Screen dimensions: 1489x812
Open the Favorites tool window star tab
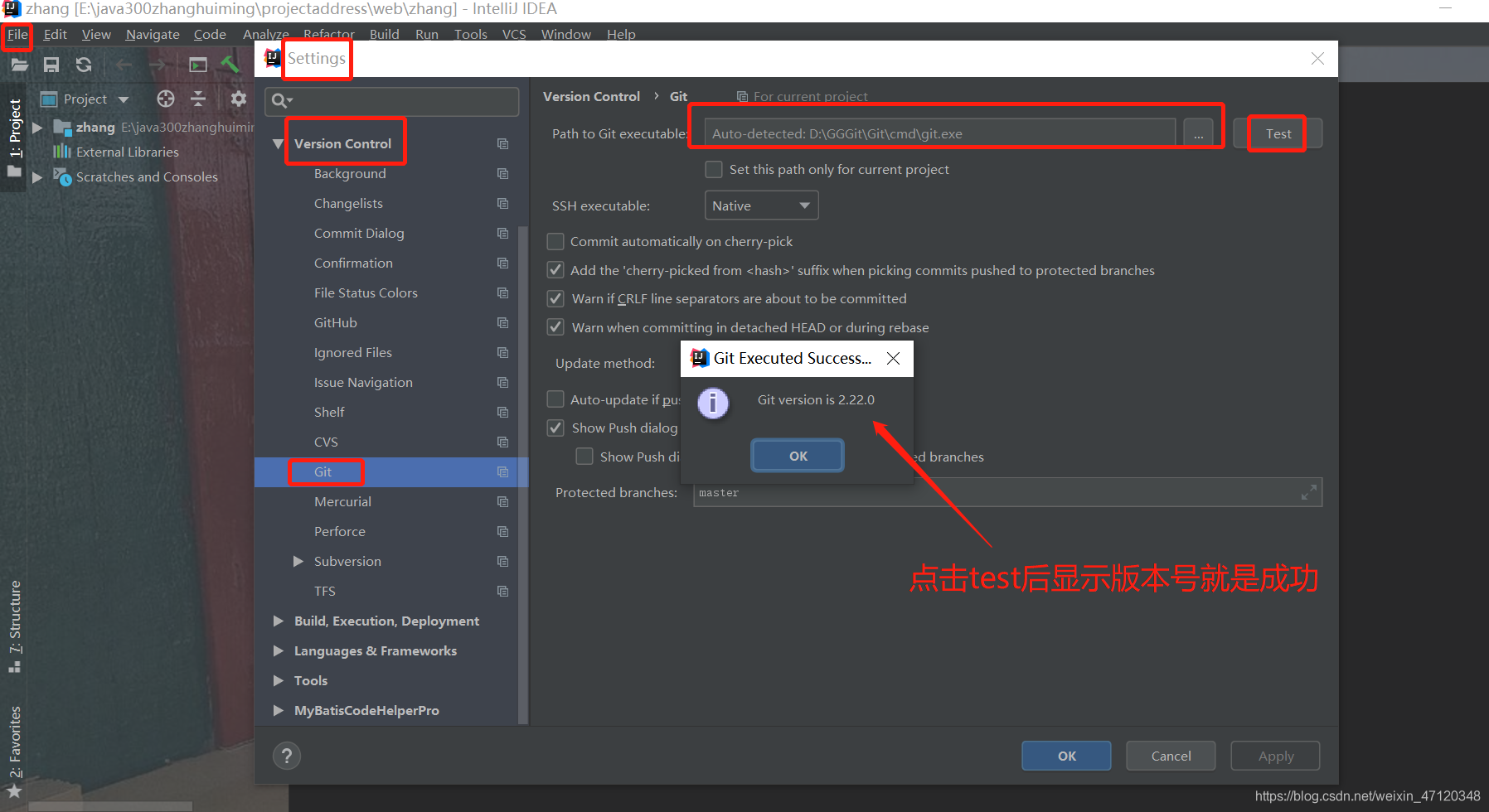[x=15, y=752]
